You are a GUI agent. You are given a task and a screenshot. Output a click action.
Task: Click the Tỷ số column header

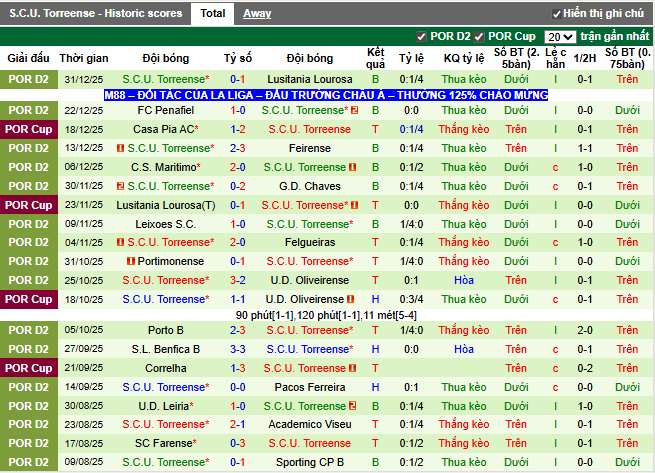coord(238,58)
